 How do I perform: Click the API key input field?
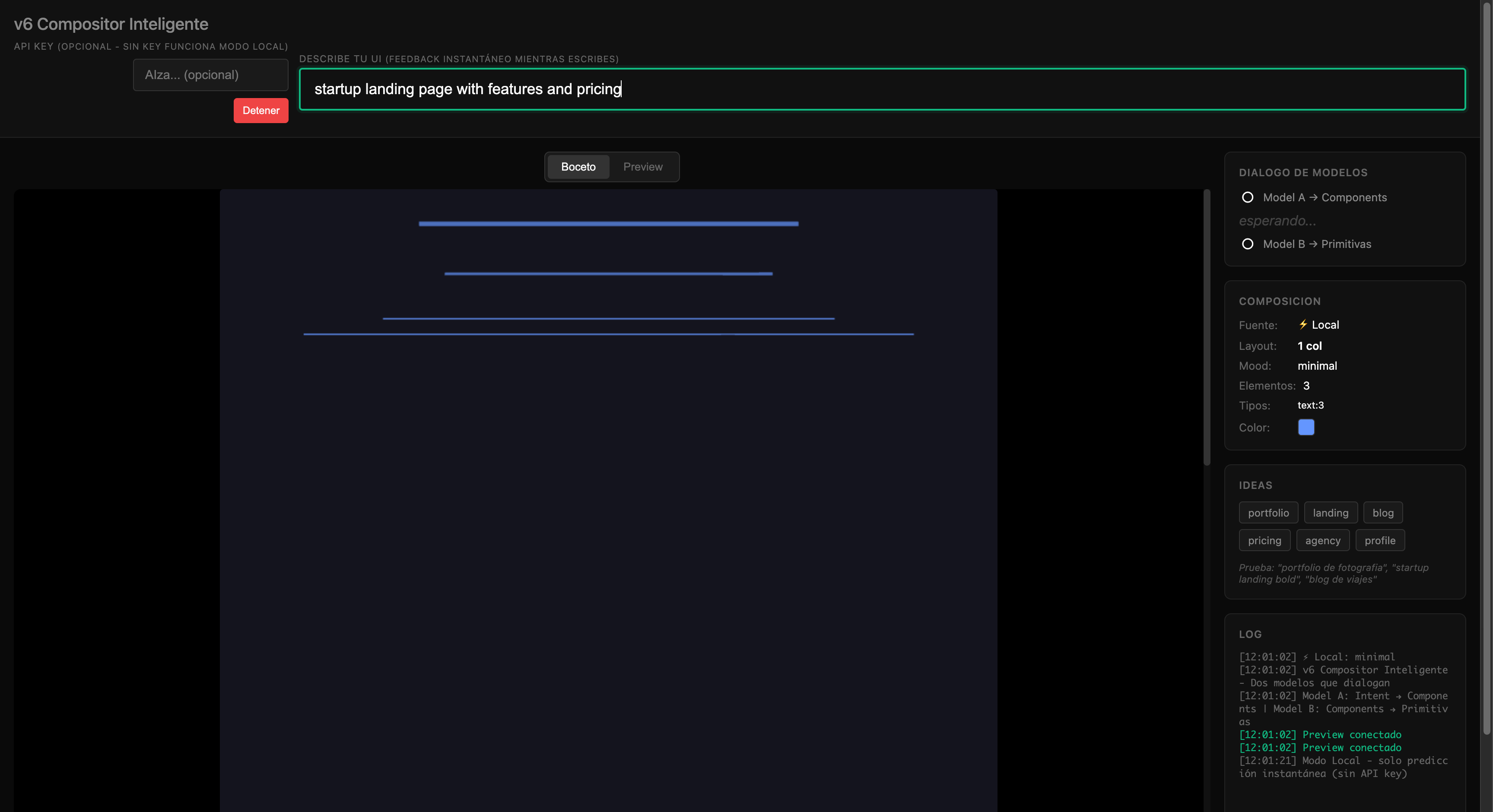pos(210,75)
